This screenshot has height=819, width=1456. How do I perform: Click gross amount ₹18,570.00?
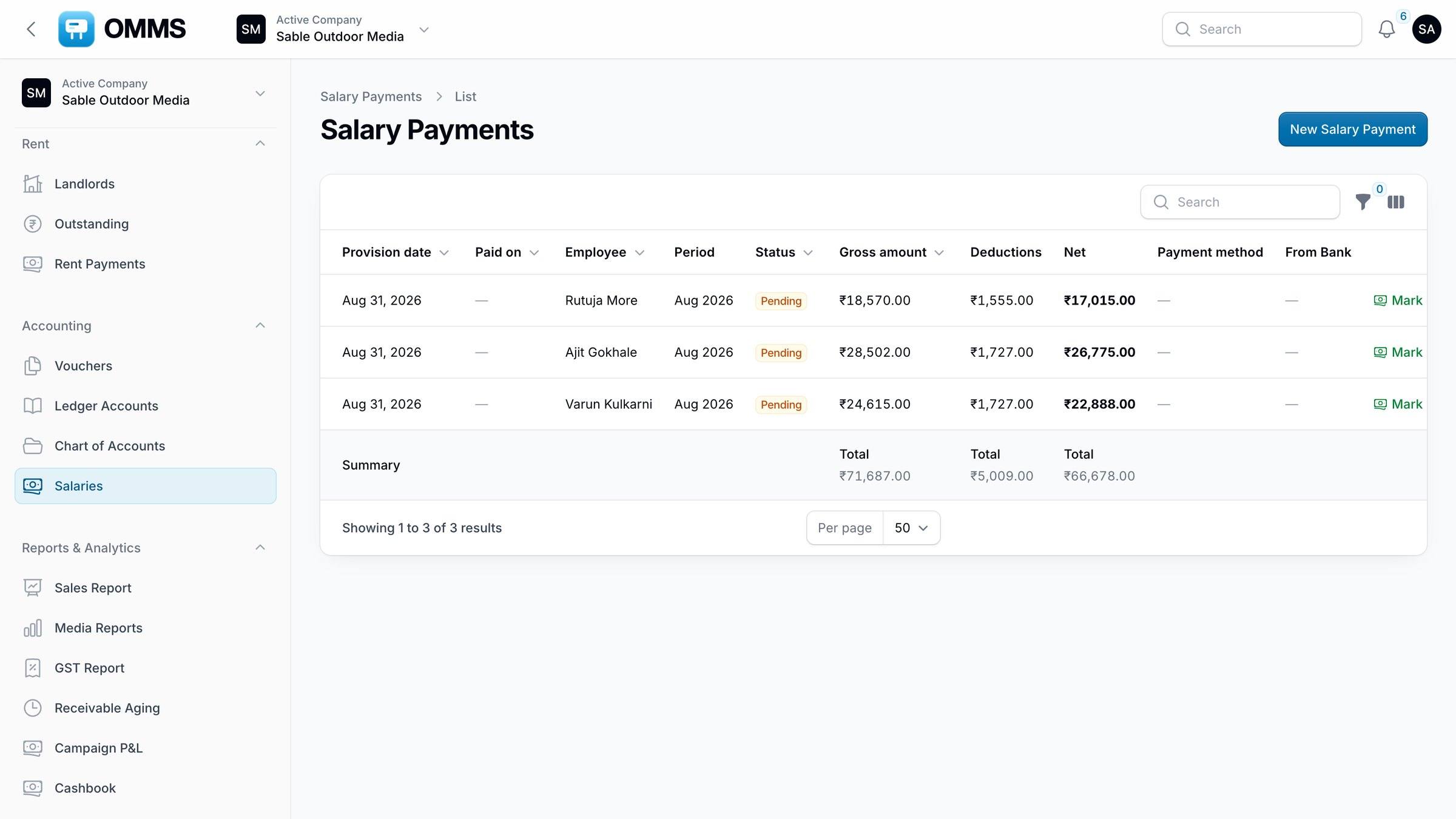pos(875,300)
